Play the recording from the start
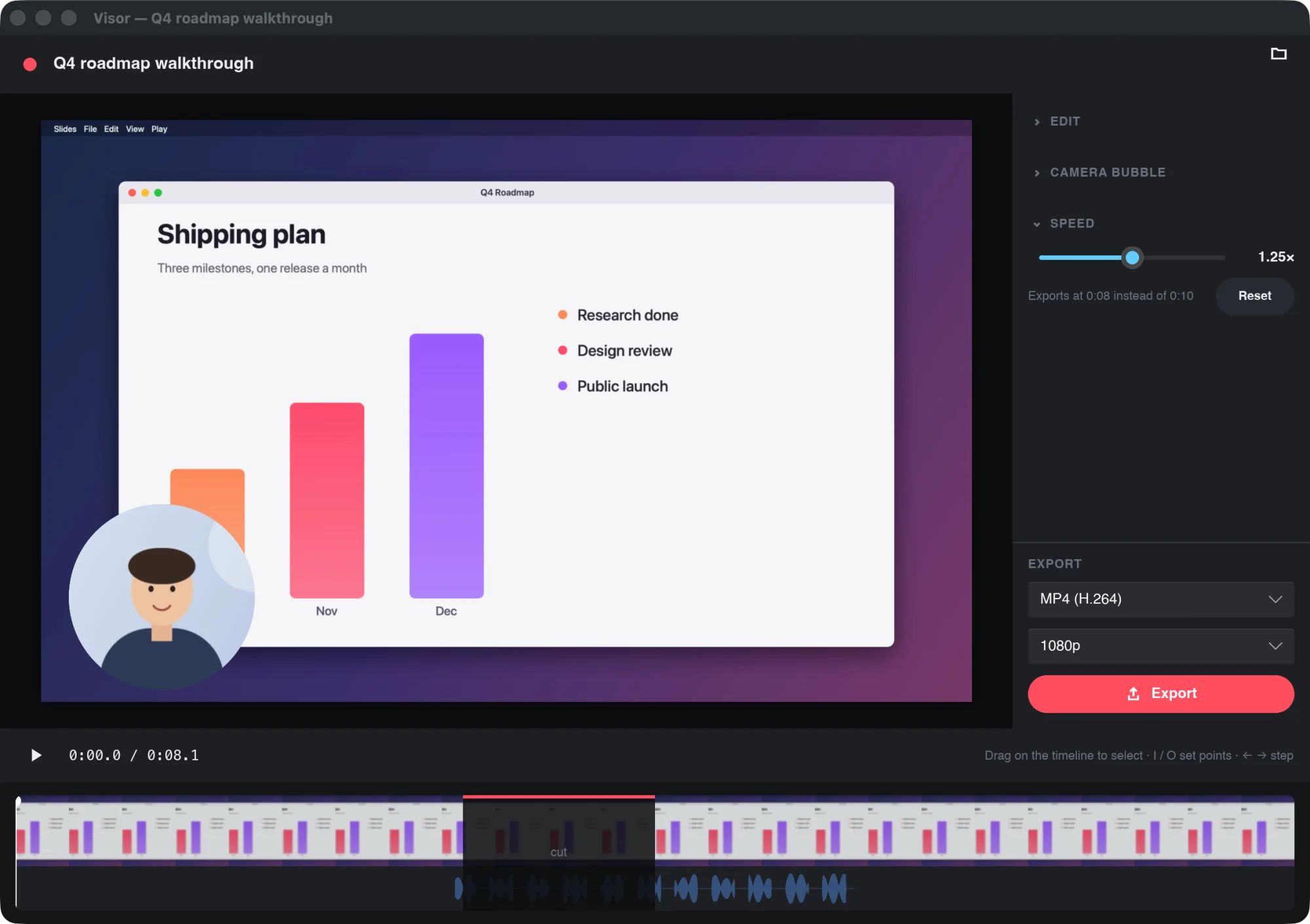1310x924 pixels. pos(36,755)
